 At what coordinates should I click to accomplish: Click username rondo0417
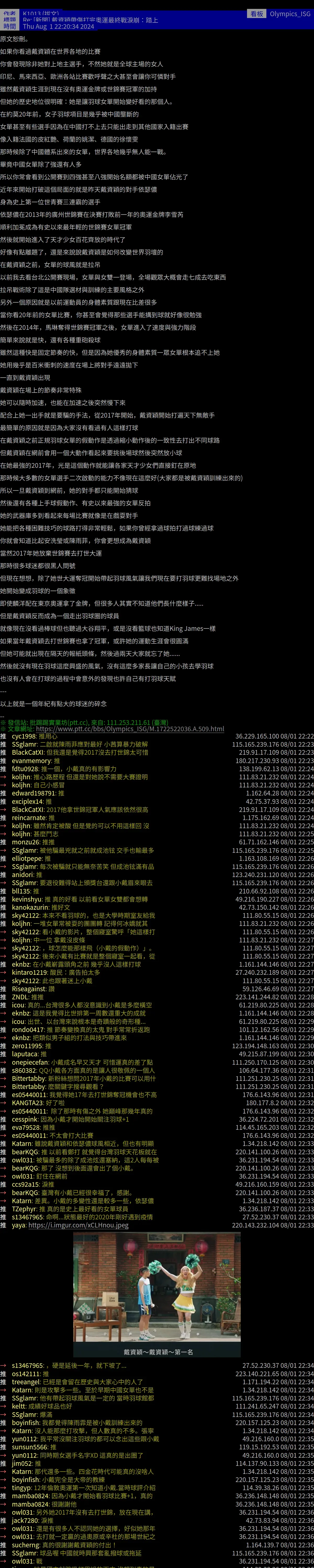point(28,1030)
